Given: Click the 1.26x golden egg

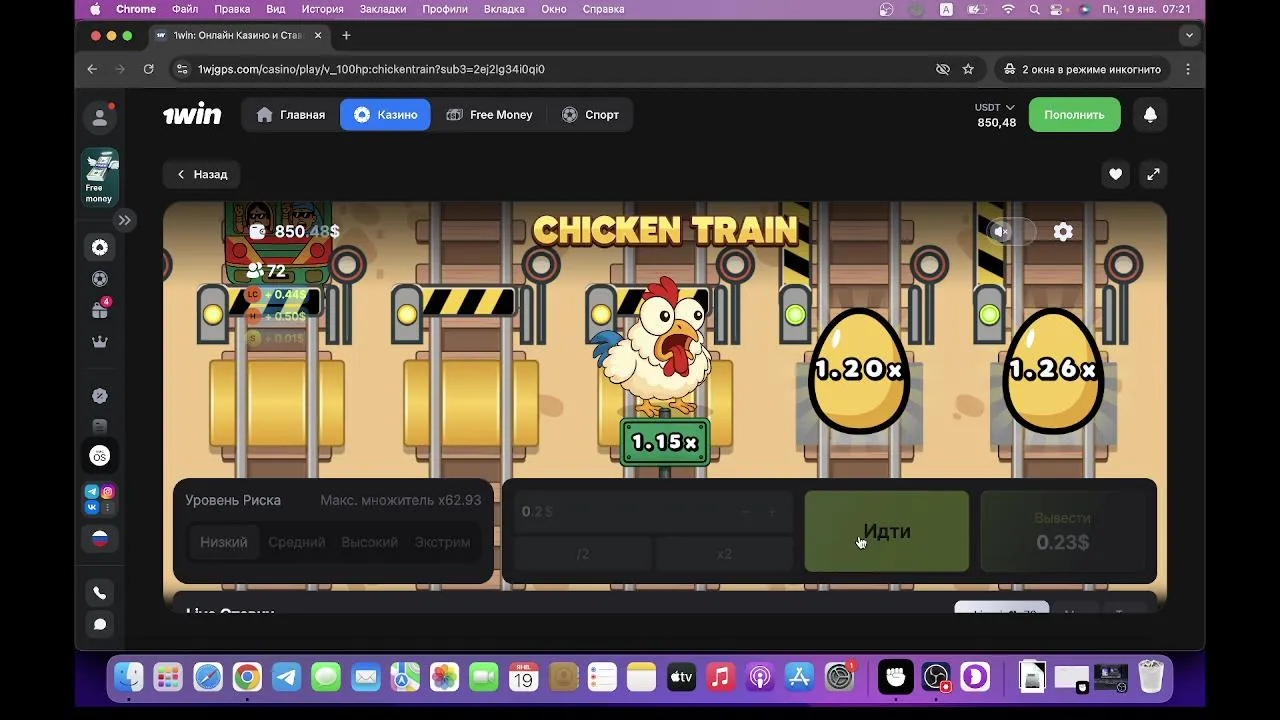Looking at the screenshot, I should (1052, 369).
